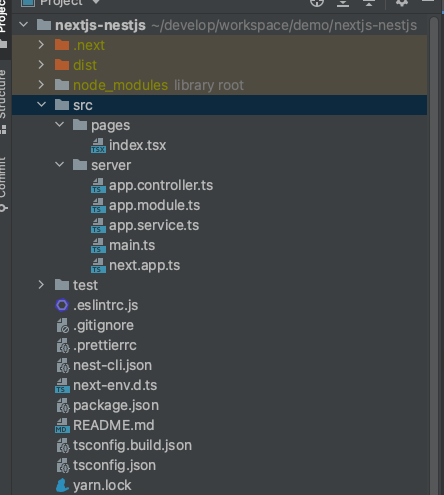Collapse the nextjs-nestjs root folder
Screen dimensions: 444x495
pyautogui.click(x=23, y=25)
